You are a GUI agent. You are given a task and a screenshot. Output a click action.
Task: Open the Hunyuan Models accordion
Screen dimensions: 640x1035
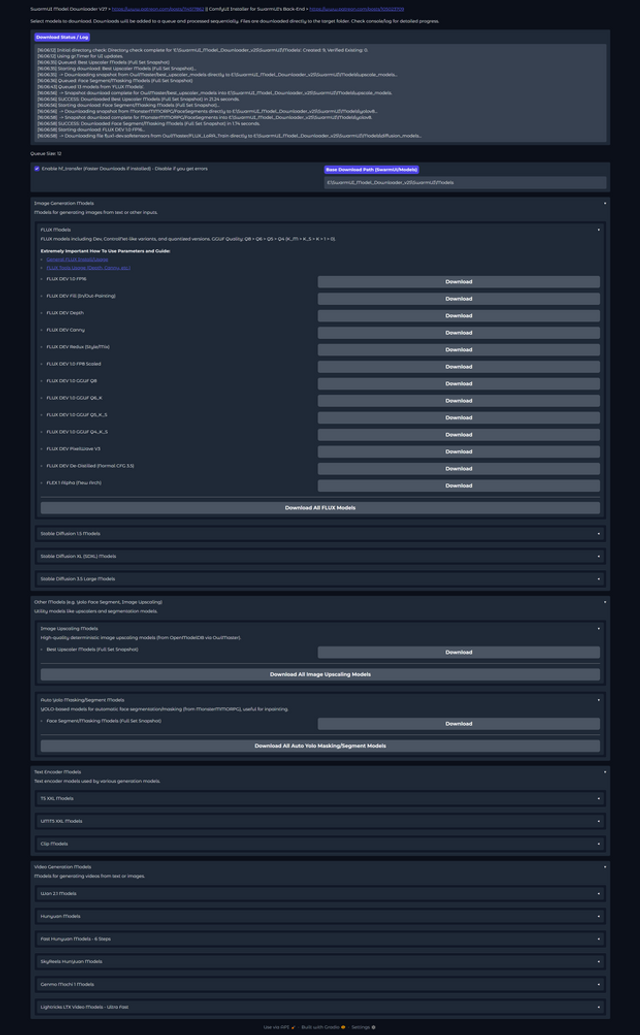320,916
